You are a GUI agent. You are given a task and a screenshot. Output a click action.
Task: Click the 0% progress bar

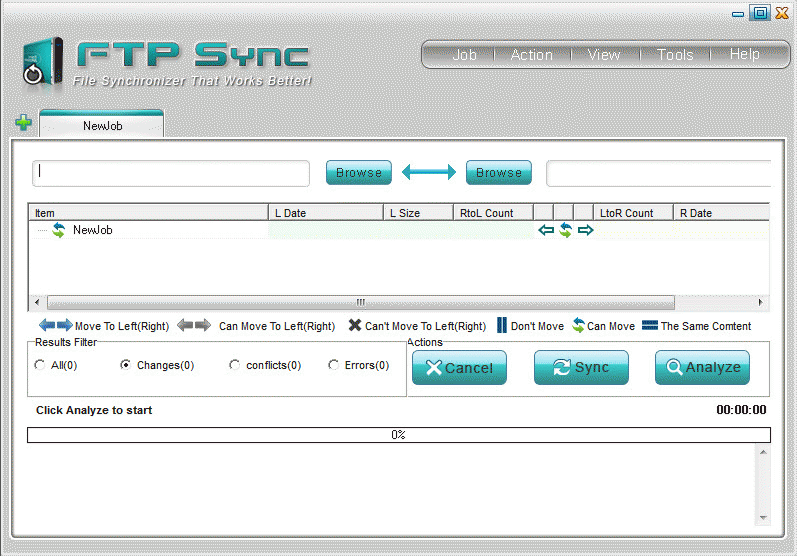coord(399,435)
